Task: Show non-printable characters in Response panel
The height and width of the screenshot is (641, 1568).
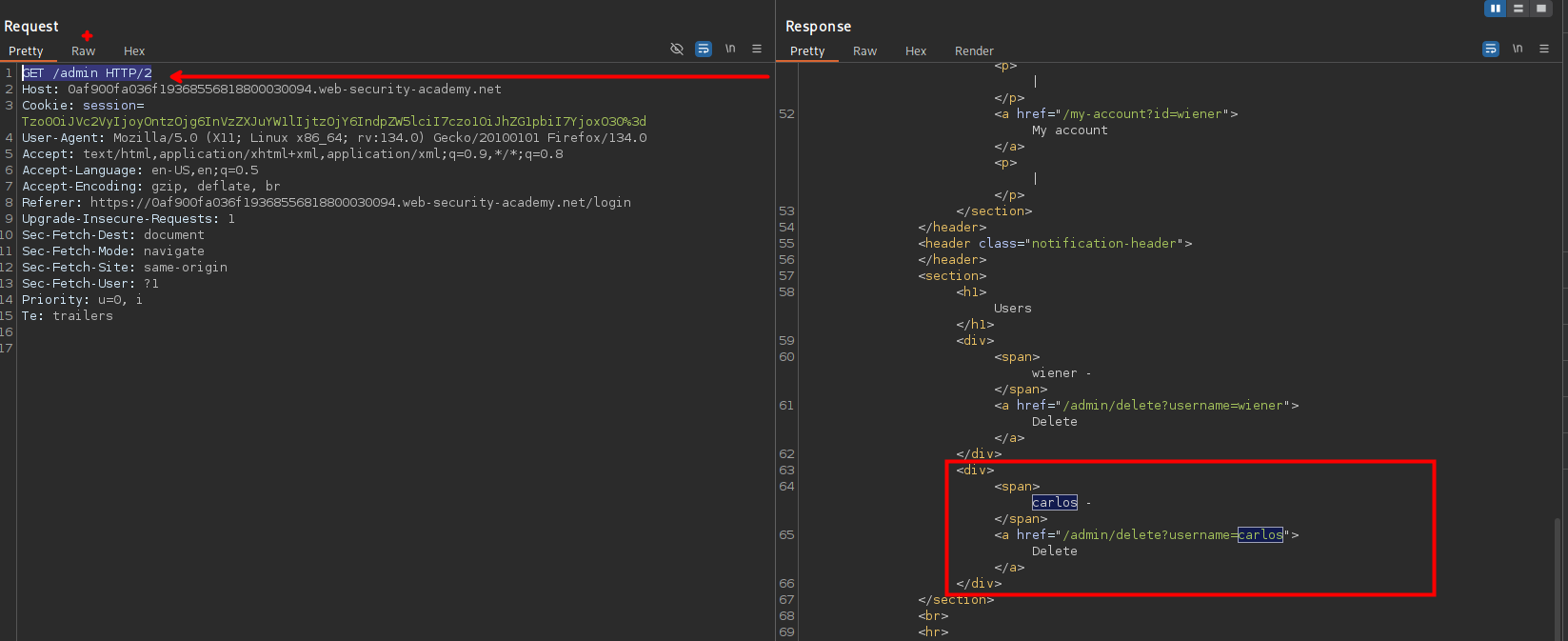Action: coord(1518,49)
